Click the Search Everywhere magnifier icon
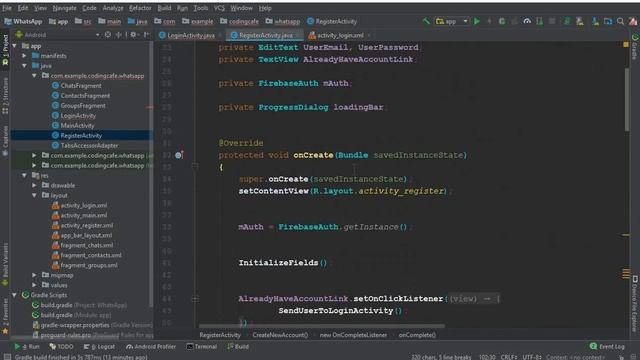This screenshot has width=640, height=360. (x=620, y=21)
